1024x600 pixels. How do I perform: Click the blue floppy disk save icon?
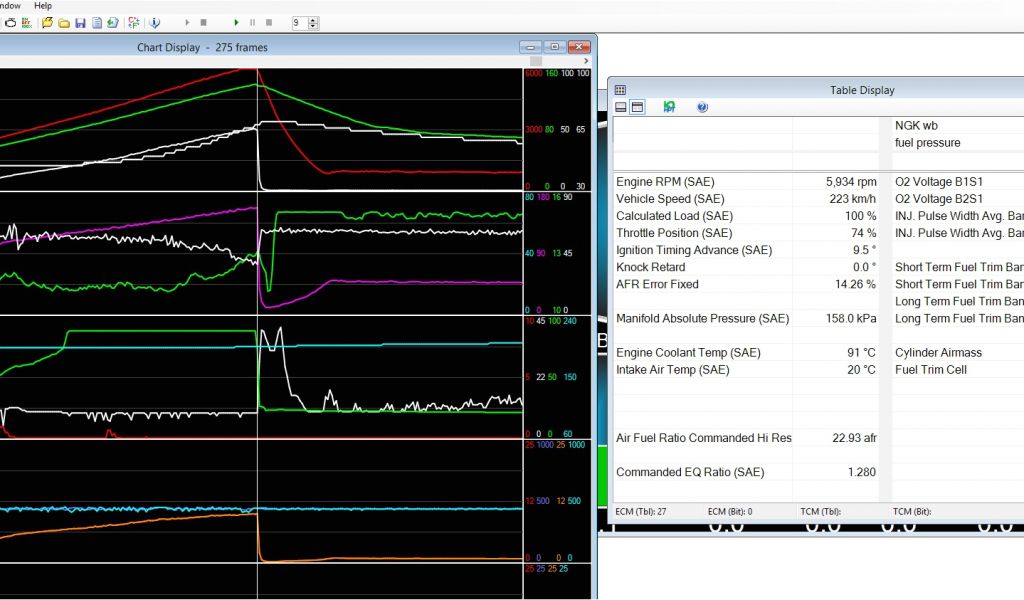click(x=80, y=22)
